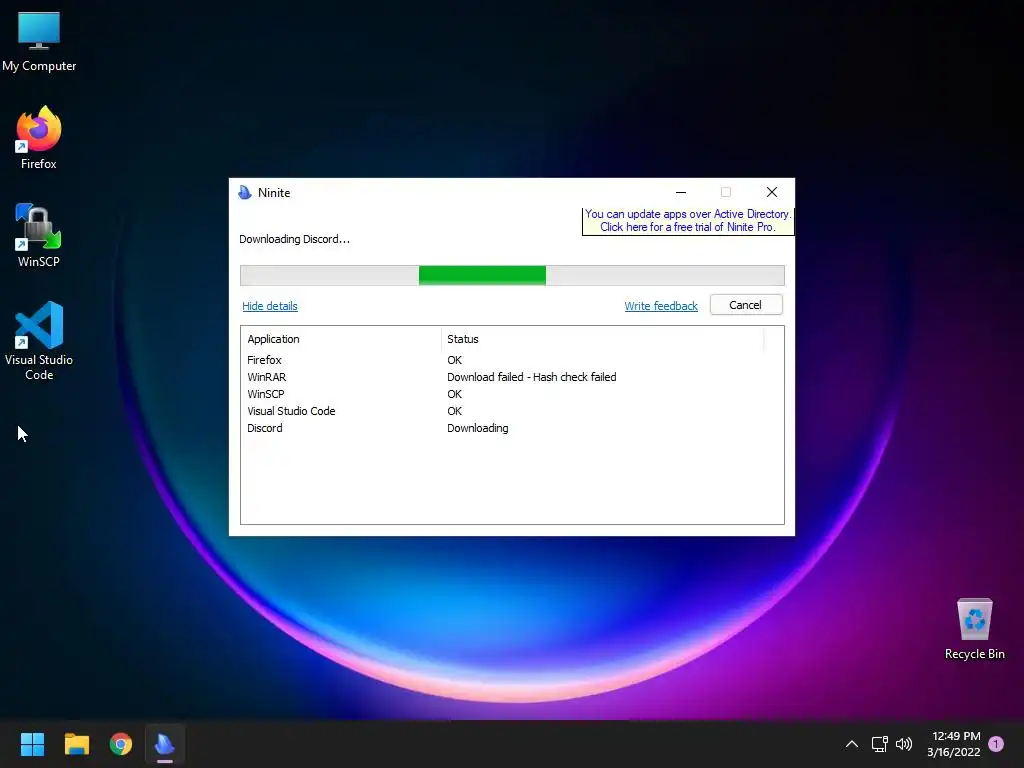This screenshot has height=768, width=1024.
Task: Open the network status tray icon
Action: pos(880,744)
